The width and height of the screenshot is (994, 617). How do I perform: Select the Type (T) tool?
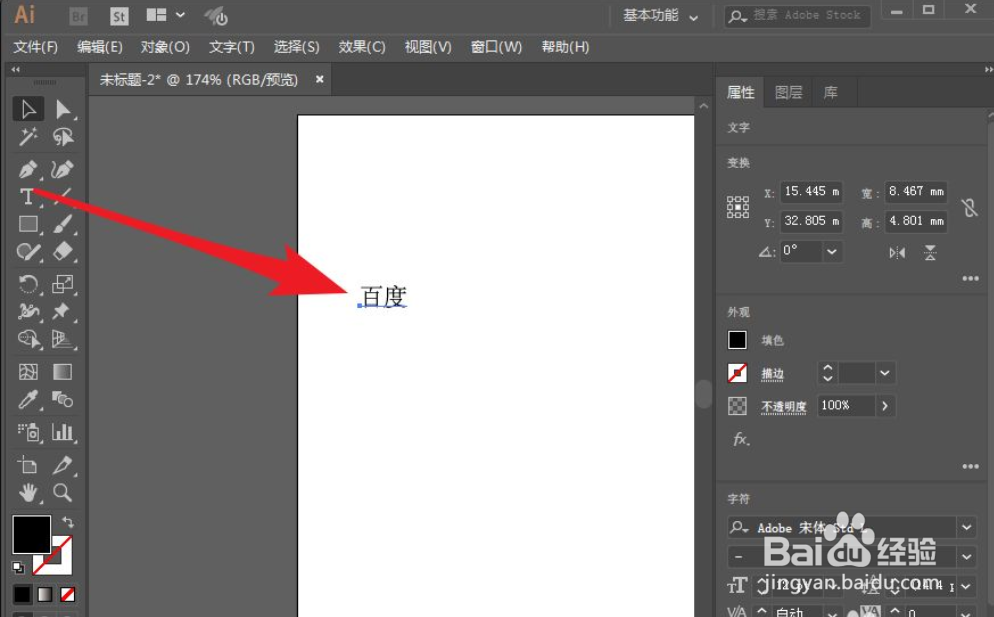(x=27, y=197)
